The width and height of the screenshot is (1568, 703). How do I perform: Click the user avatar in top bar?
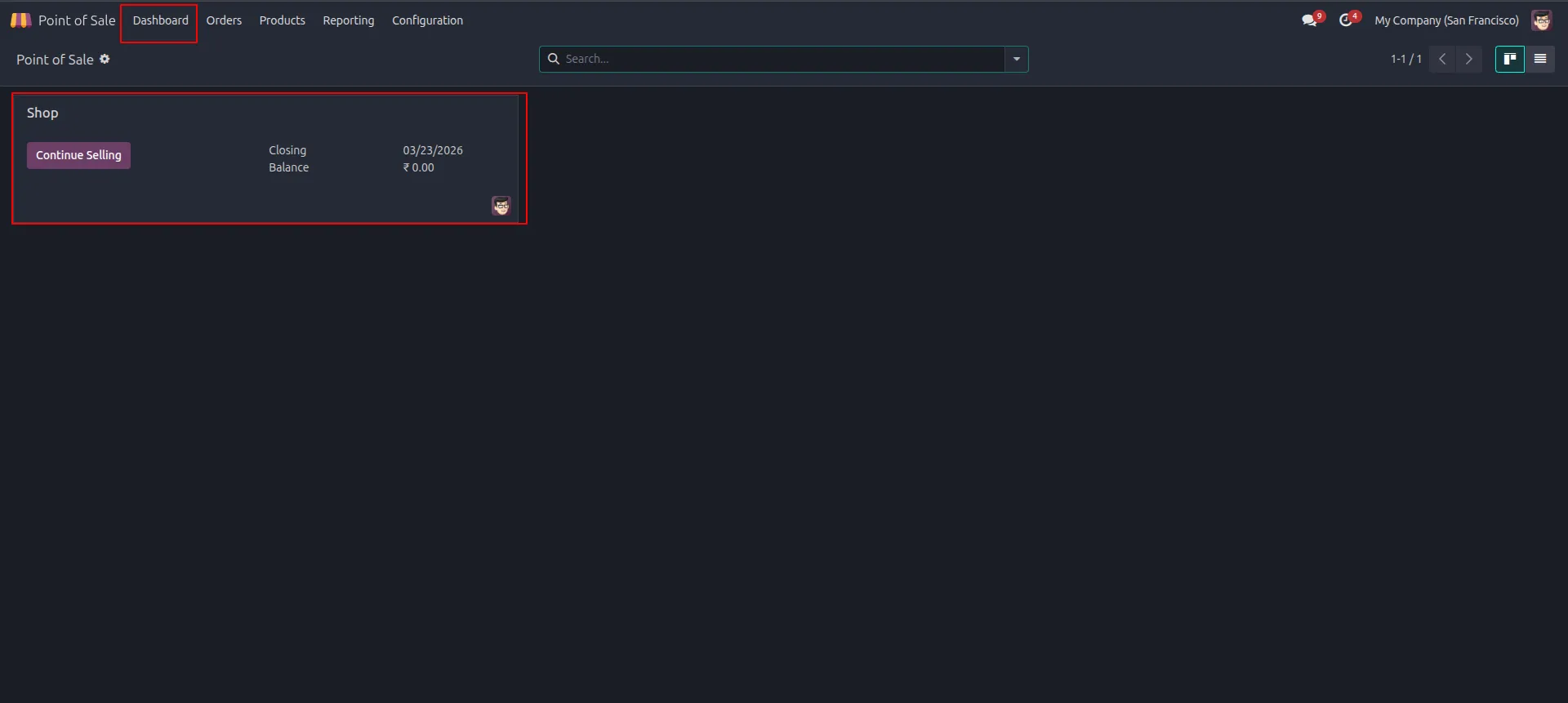(x=1541, y=20)
